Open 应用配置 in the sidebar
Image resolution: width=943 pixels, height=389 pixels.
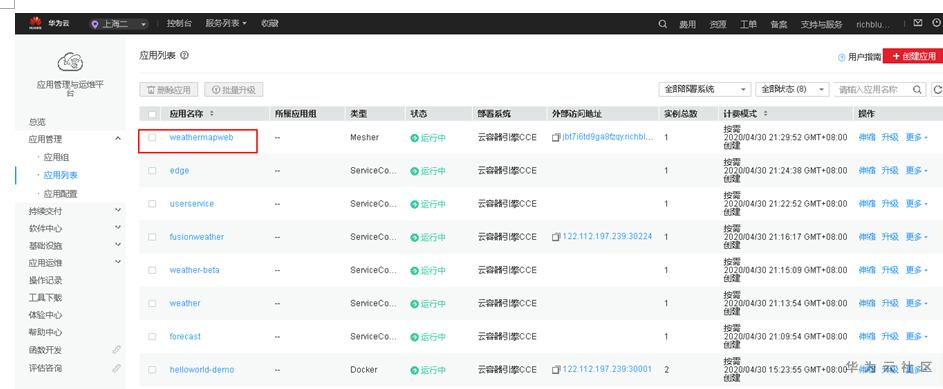tap(60, 194)
